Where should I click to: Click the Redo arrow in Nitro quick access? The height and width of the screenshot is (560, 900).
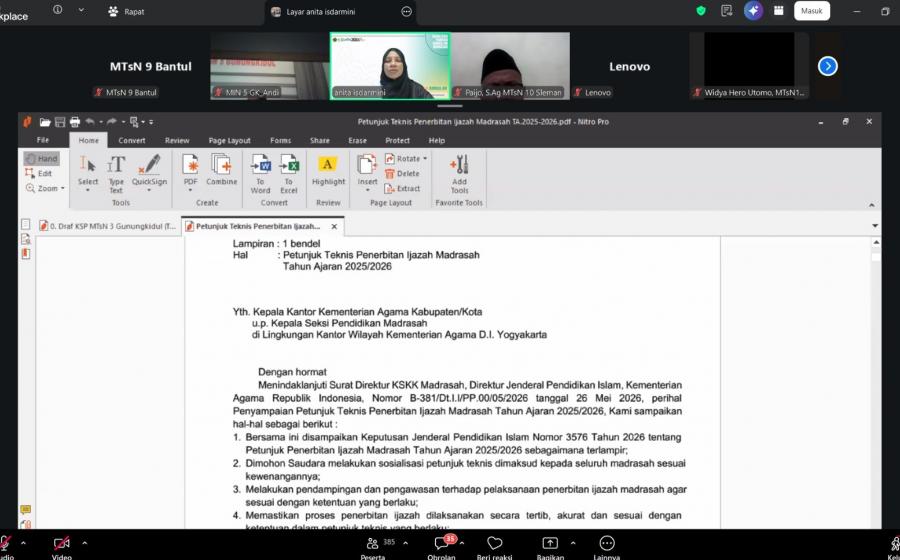click(x=112, y=122)
